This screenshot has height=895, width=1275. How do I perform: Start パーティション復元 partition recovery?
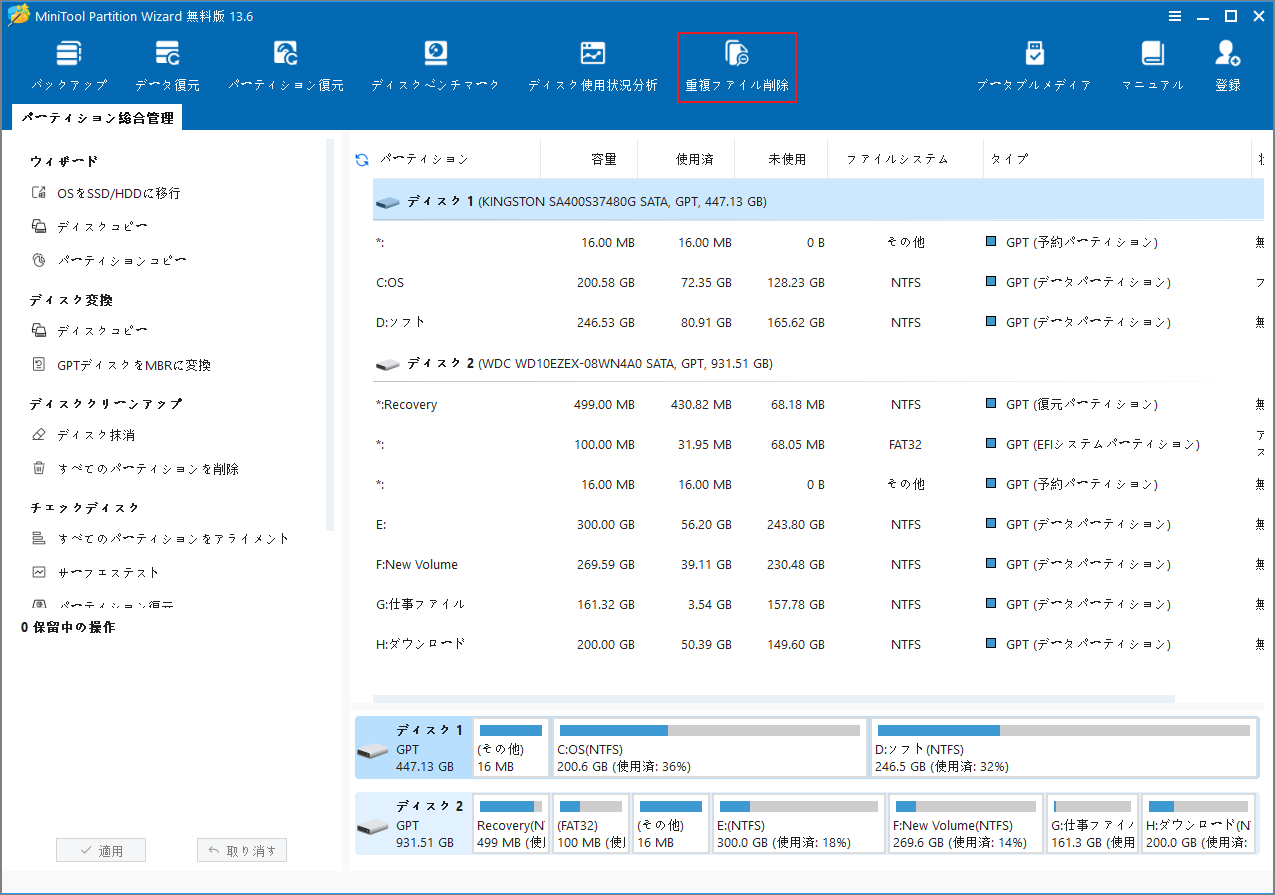coord(286,62)
